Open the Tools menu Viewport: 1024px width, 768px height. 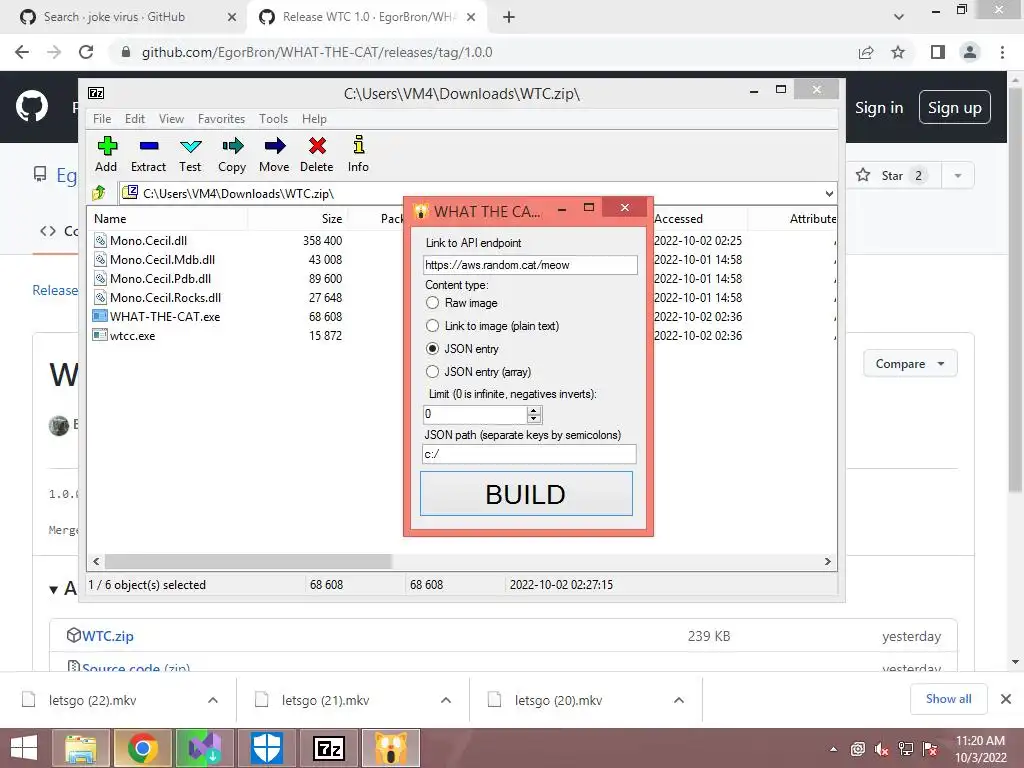[x=273, y=119]
